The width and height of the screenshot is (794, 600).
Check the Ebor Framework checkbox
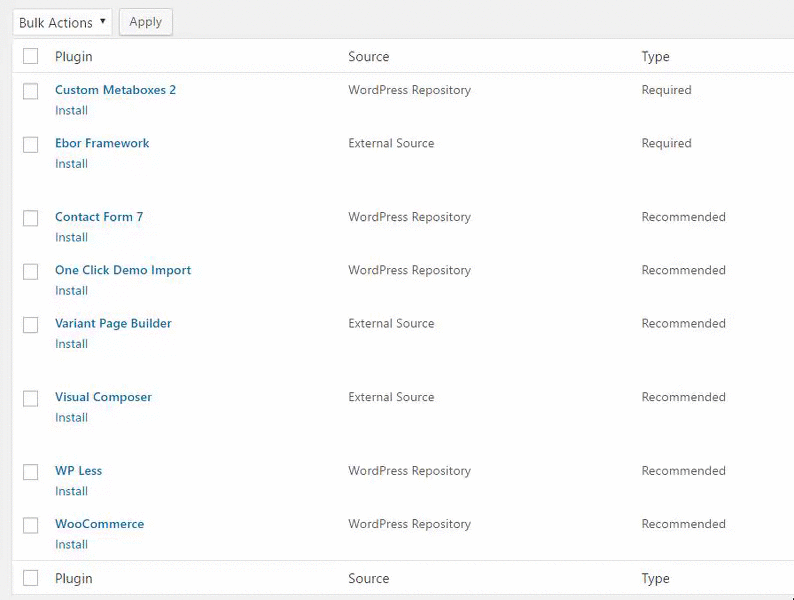click(30, 144)
